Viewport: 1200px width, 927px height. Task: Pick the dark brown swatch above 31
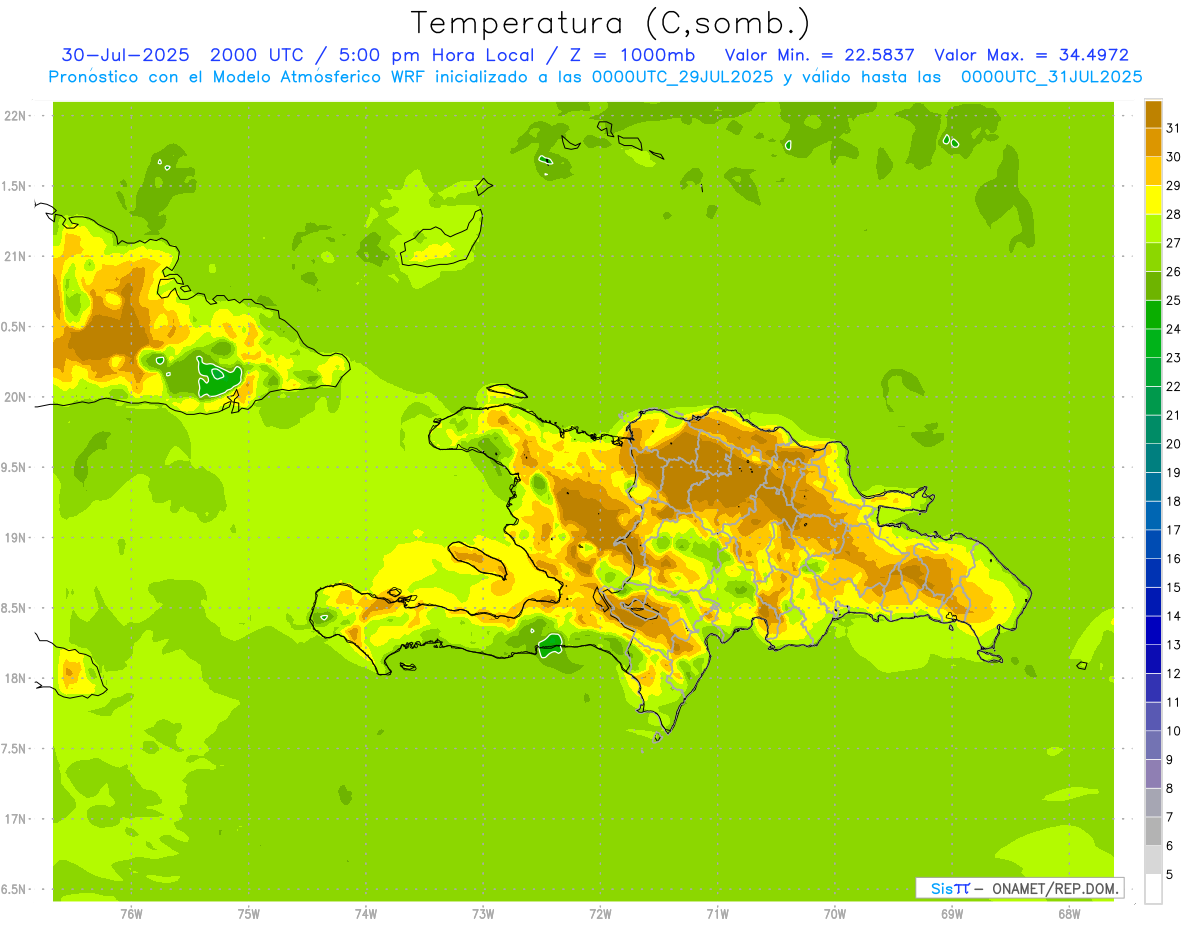(x=1153, y=114)
